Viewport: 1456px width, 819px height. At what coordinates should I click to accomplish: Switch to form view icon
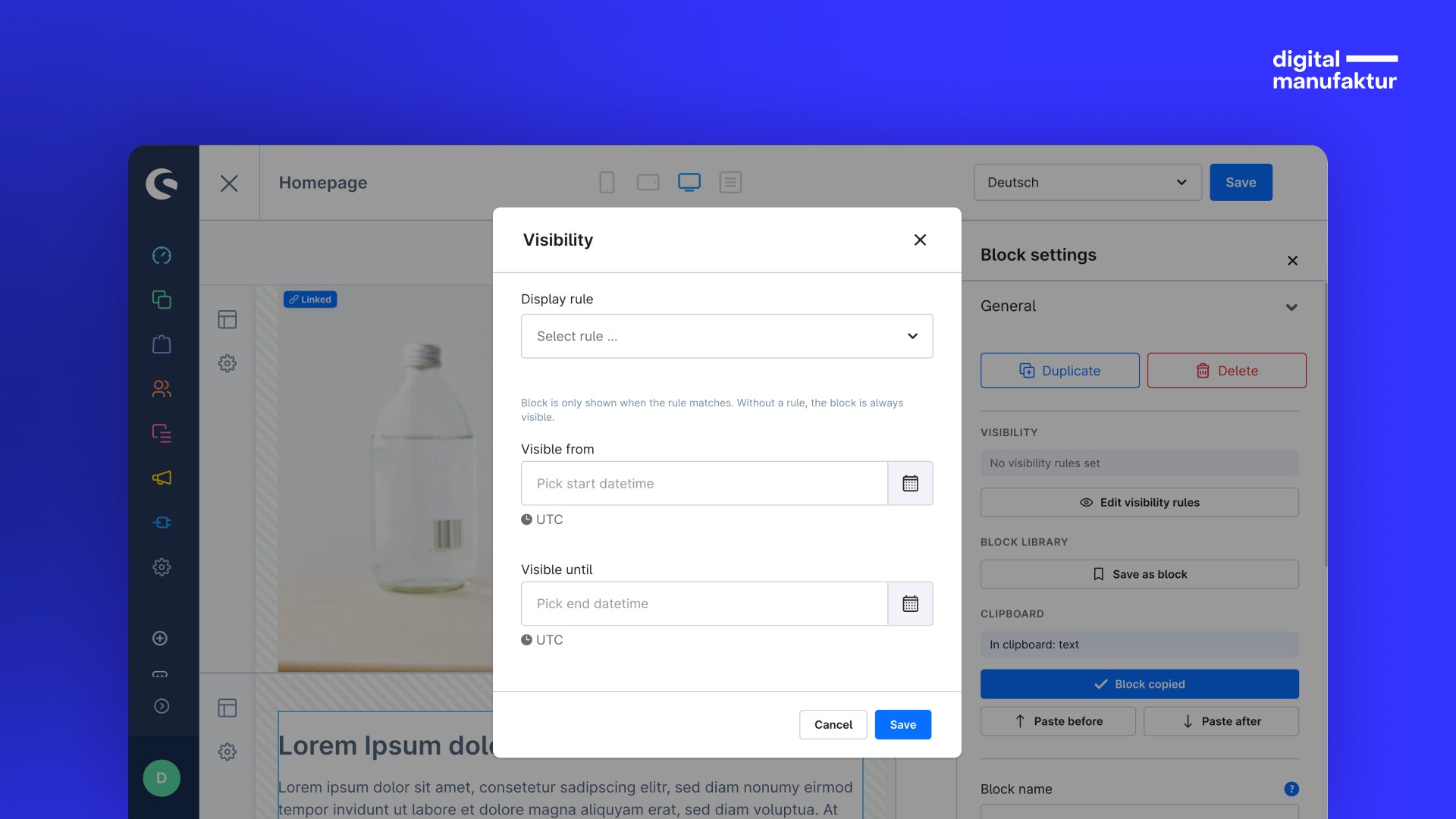point(730,182)
